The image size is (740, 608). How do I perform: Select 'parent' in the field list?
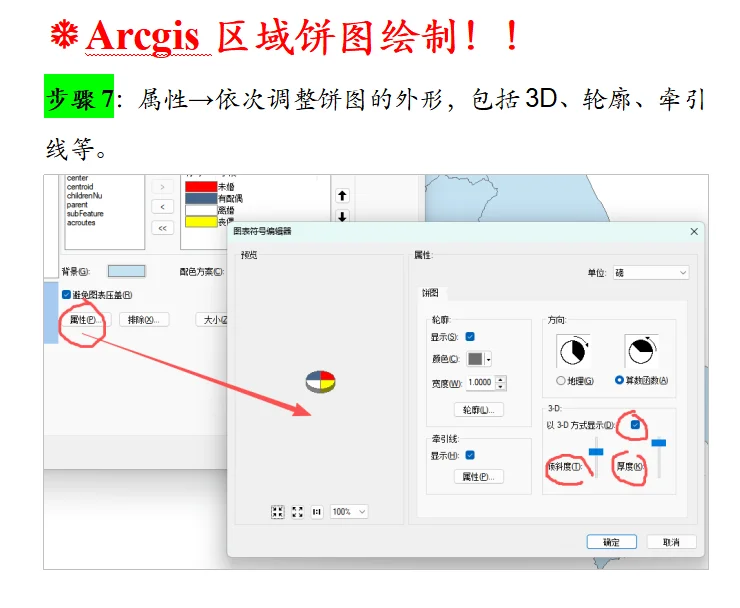[77, 205]
